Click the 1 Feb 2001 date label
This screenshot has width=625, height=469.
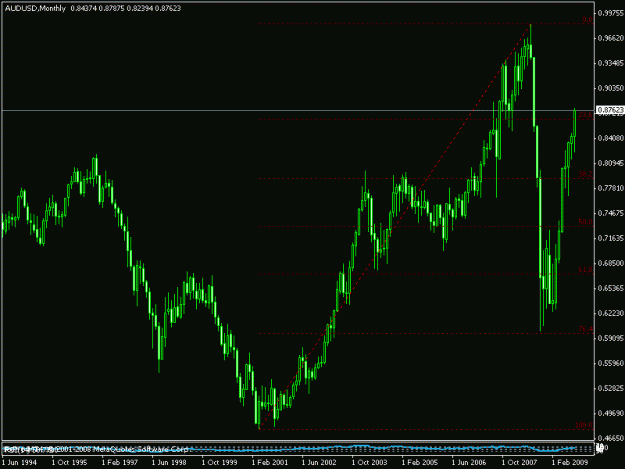pos(270,463)
